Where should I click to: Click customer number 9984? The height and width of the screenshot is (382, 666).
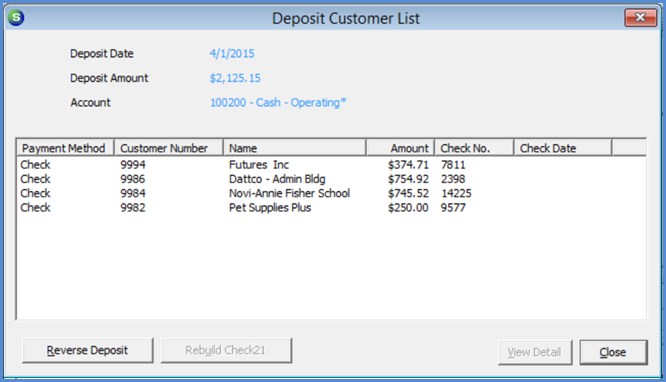point(133,193)
